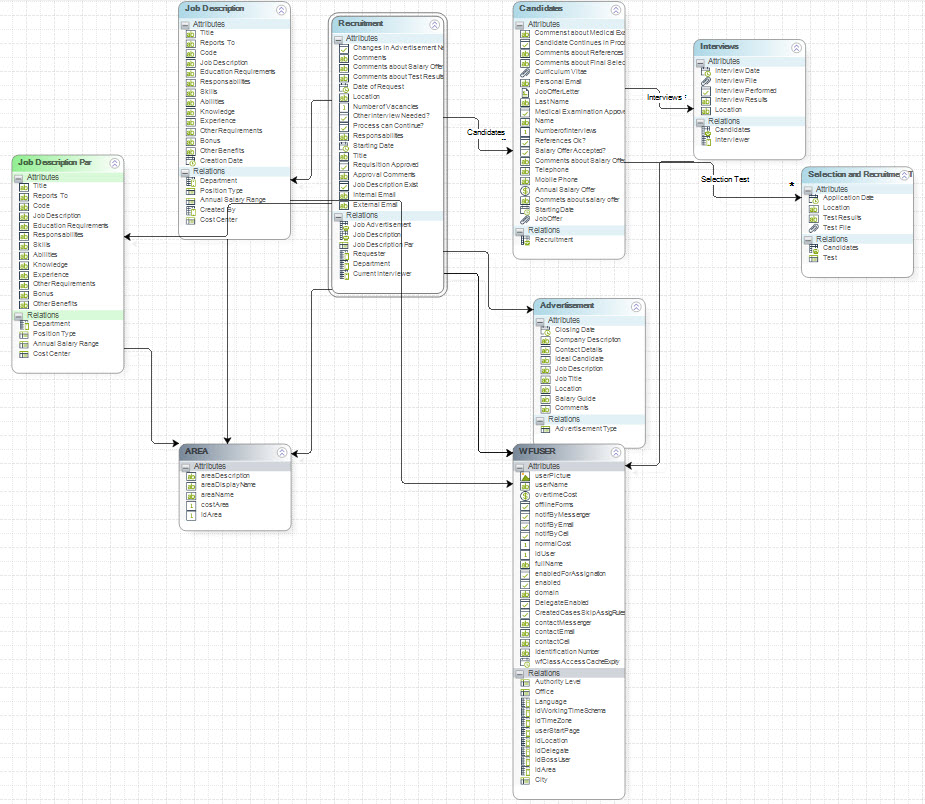
Task: Select the Job Description Par entity header
Action: (x=56, y=162)
